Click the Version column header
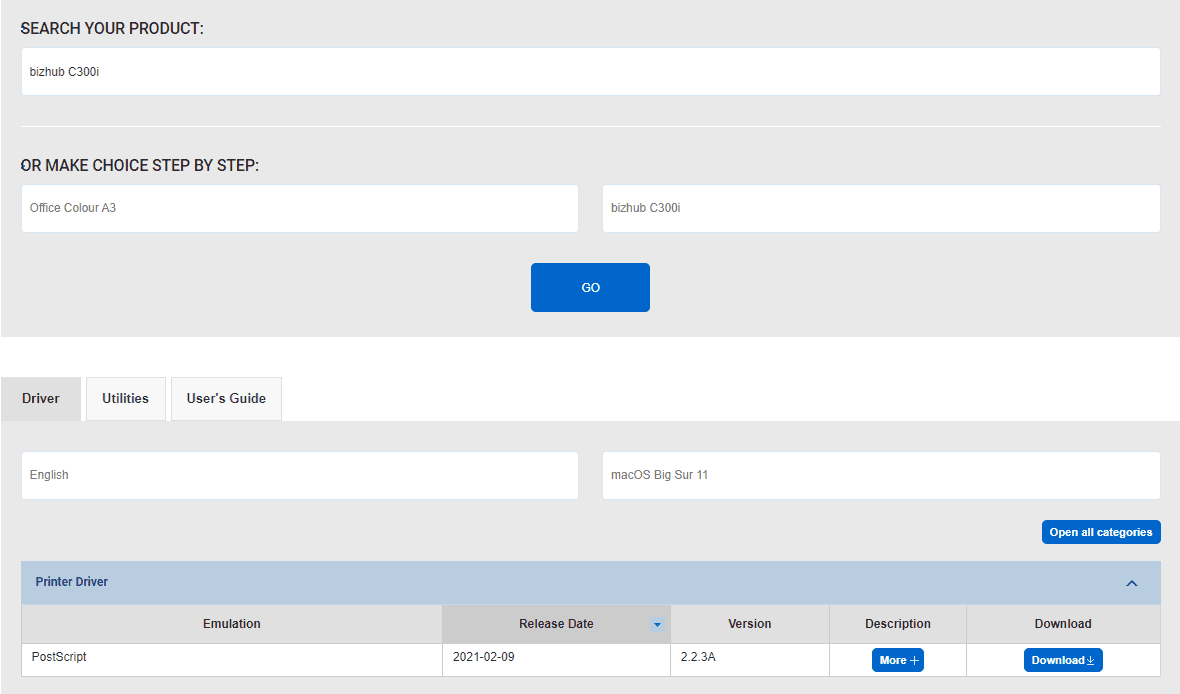 coord(750,624)
